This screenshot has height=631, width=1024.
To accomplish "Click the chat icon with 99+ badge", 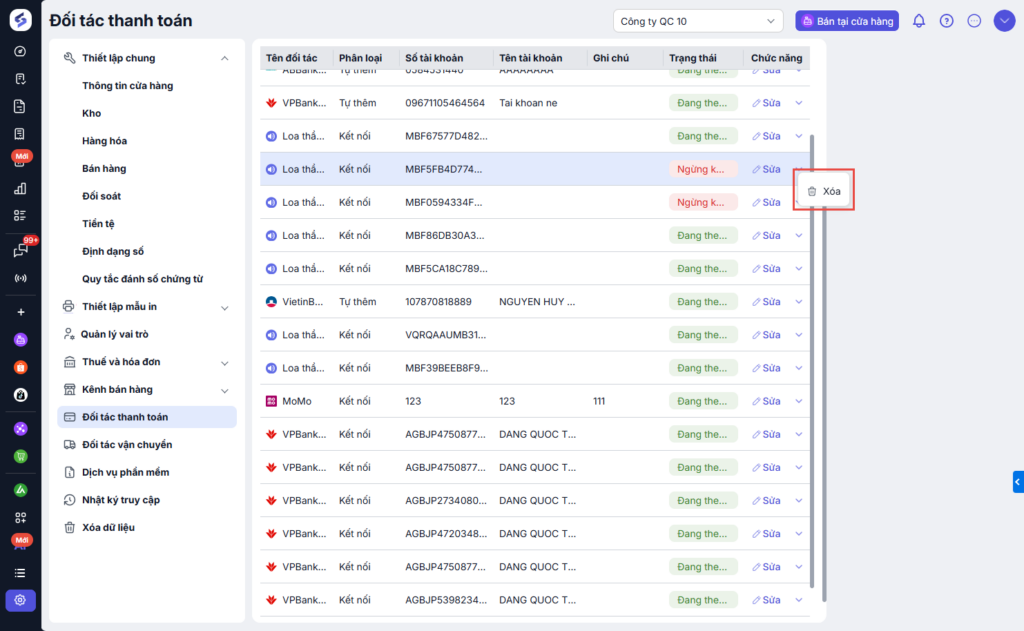I will pos(20,251).
